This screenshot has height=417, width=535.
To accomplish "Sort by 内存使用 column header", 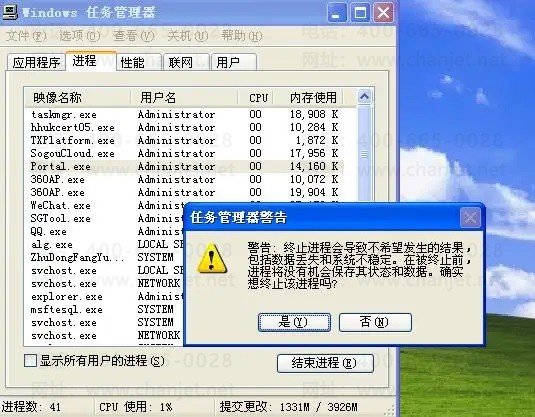I will pyautogui.click(x=308, y=98).
